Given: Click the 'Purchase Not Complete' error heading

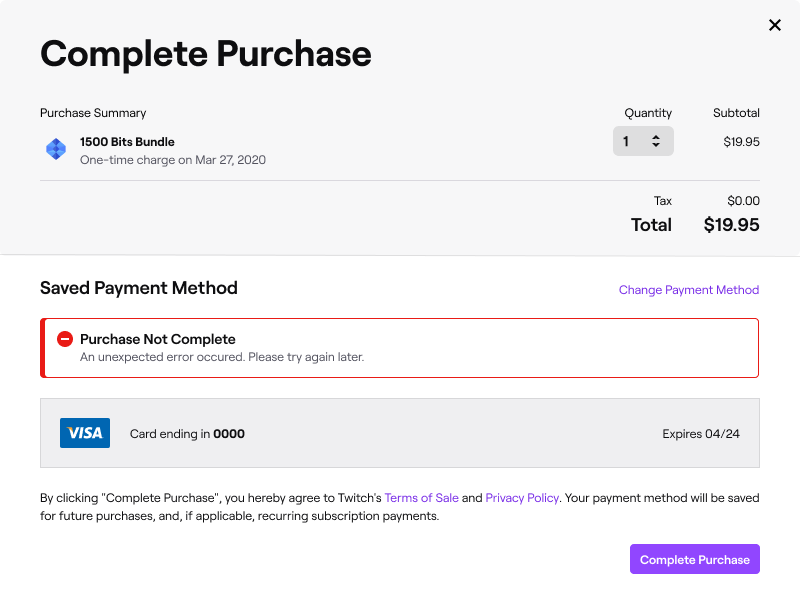Looking at the screenshot, I should (x=158, y=339).
